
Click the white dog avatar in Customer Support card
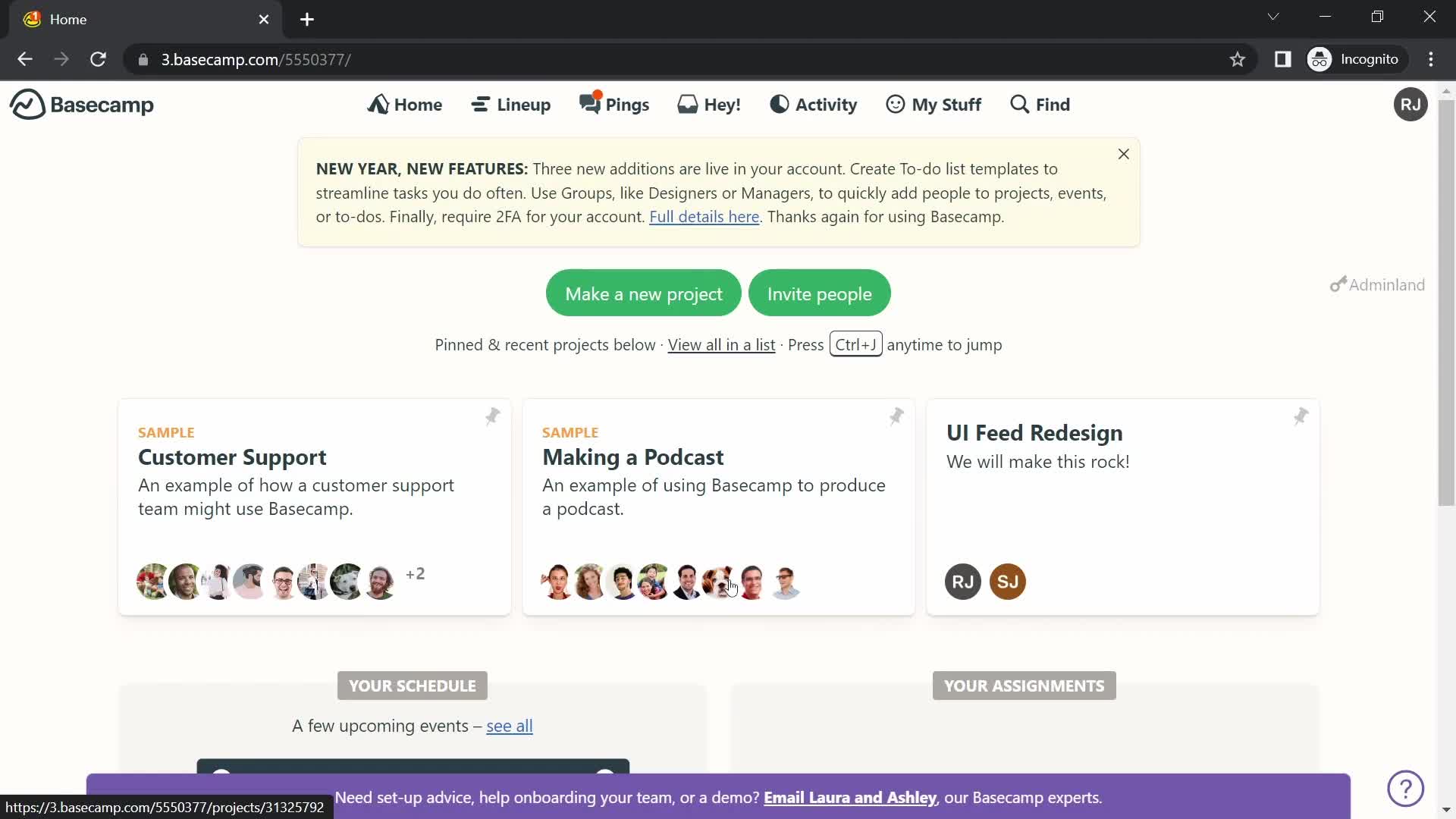point(347,582)
